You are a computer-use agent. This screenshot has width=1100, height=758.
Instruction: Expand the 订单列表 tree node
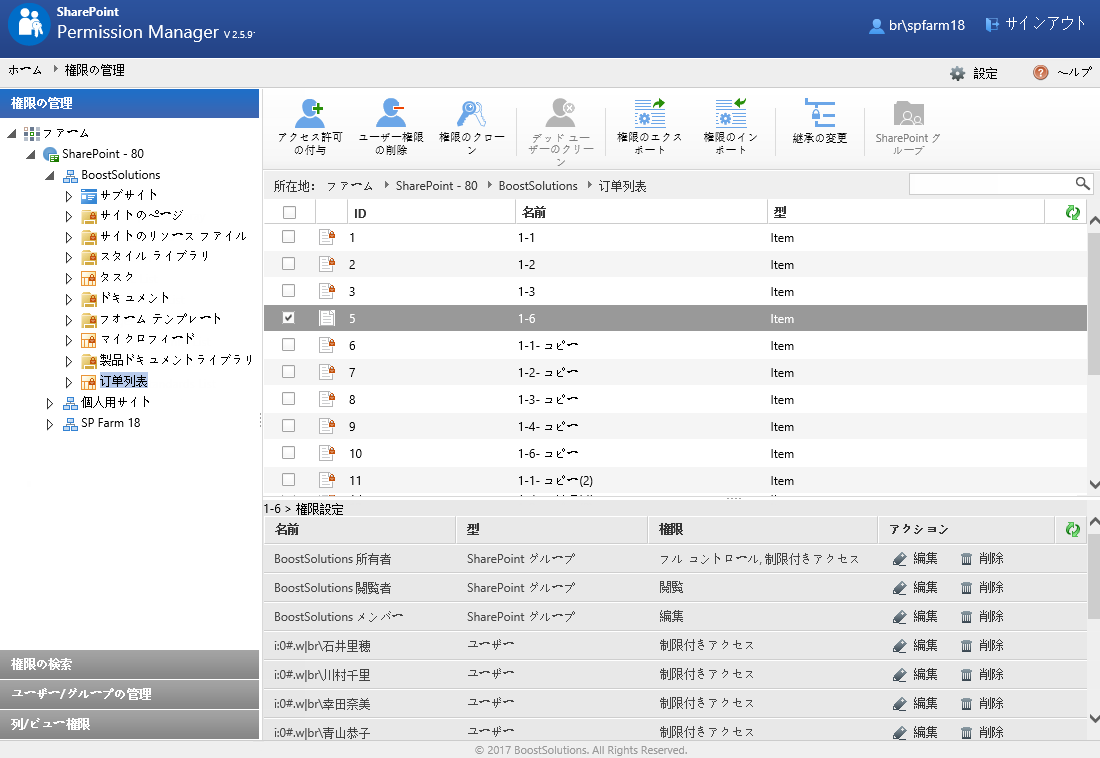pyautogui.click(x=69, y=383)
